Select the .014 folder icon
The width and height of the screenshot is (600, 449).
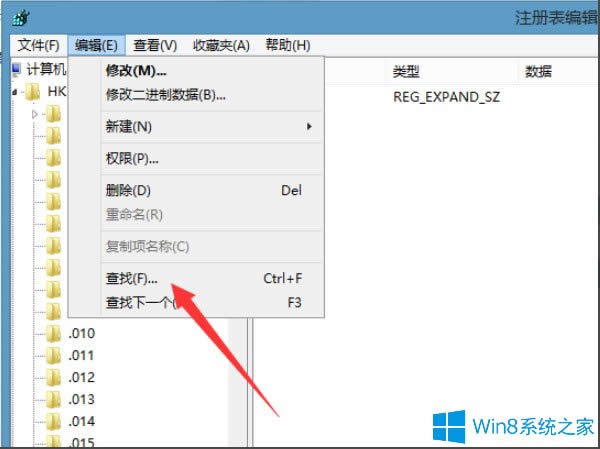54,421
